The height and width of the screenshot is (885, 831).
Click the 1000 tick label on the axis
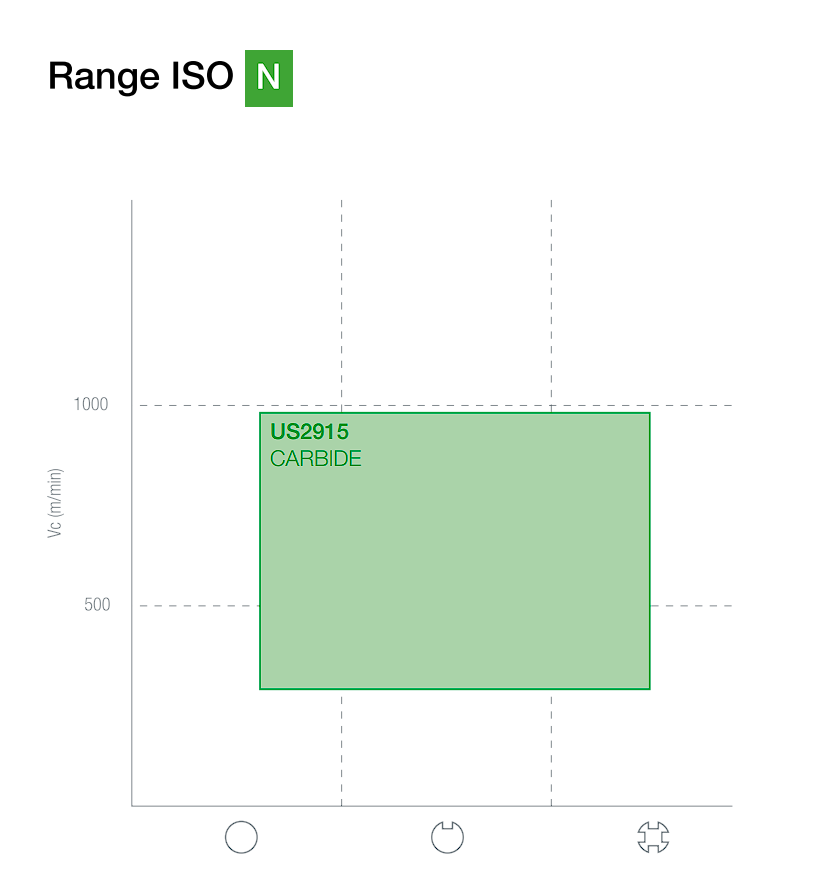click(x=91, y=404)
